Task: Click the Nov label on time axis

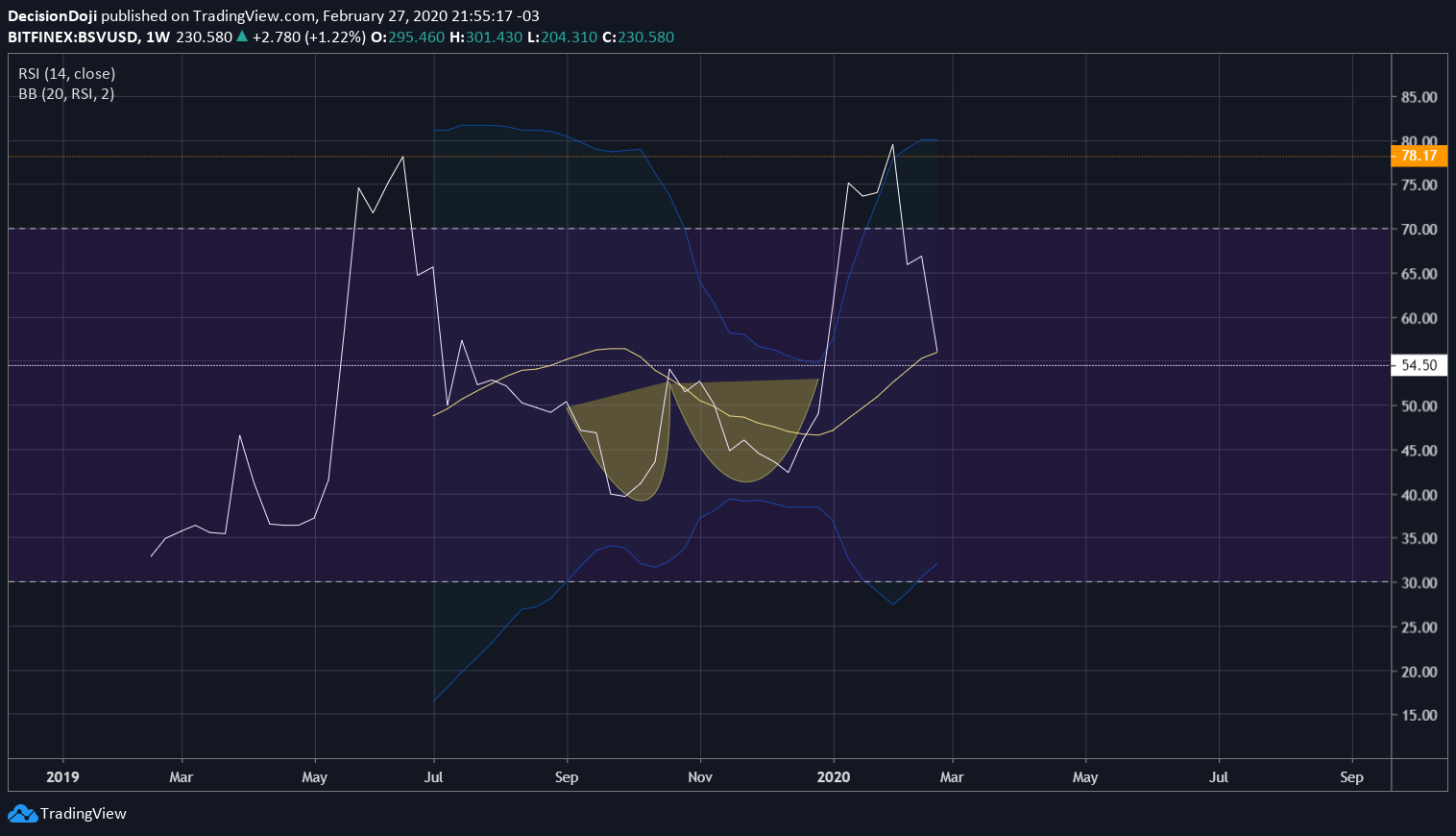Action: 700,776
